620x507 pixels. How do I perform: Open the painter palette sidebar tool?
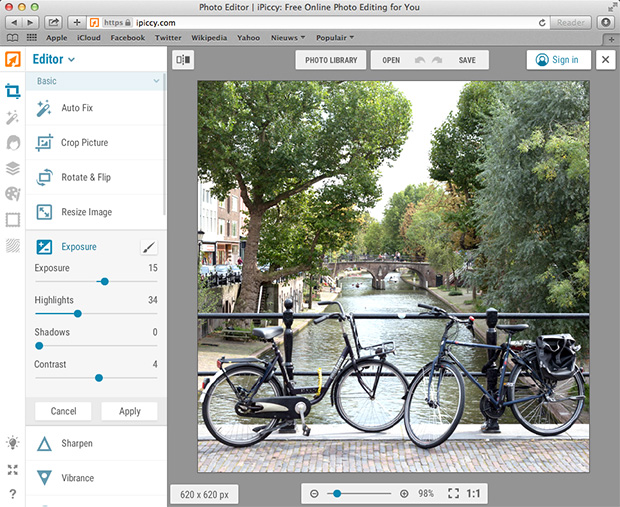[x=13, y=194]
